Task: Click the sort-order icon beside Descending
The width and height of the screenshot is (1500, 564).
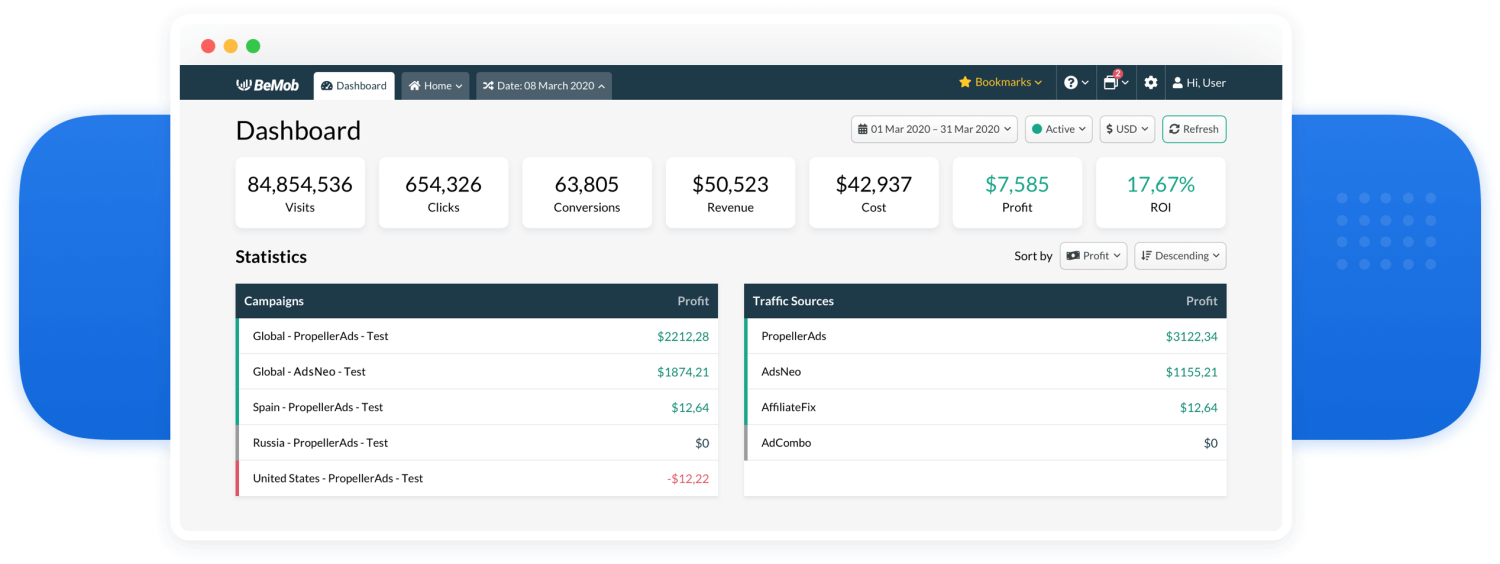Action: click(x=1146, y=256)
